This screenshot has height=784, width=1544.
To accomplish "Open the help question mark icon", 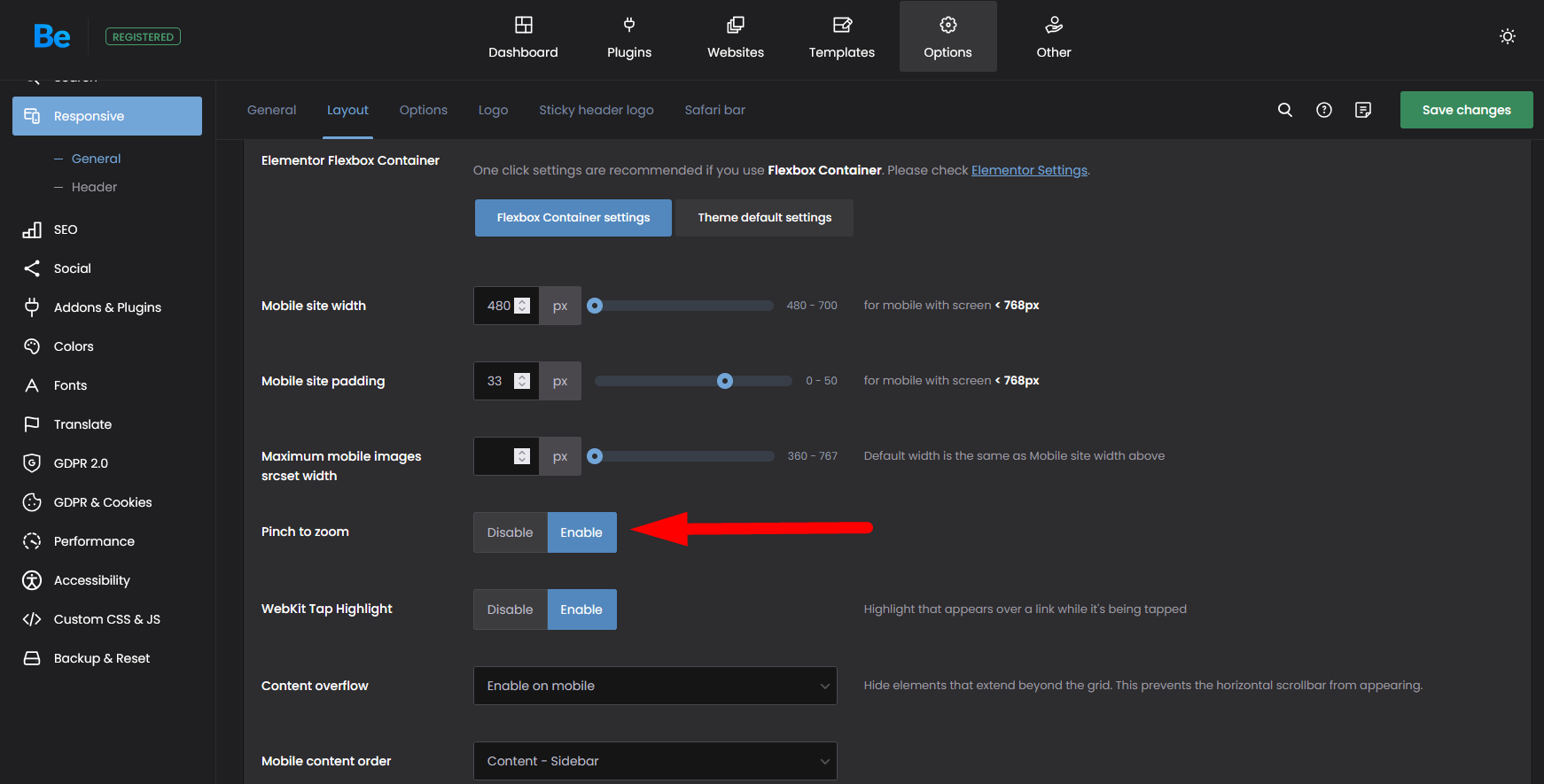I will [1323, 110].
